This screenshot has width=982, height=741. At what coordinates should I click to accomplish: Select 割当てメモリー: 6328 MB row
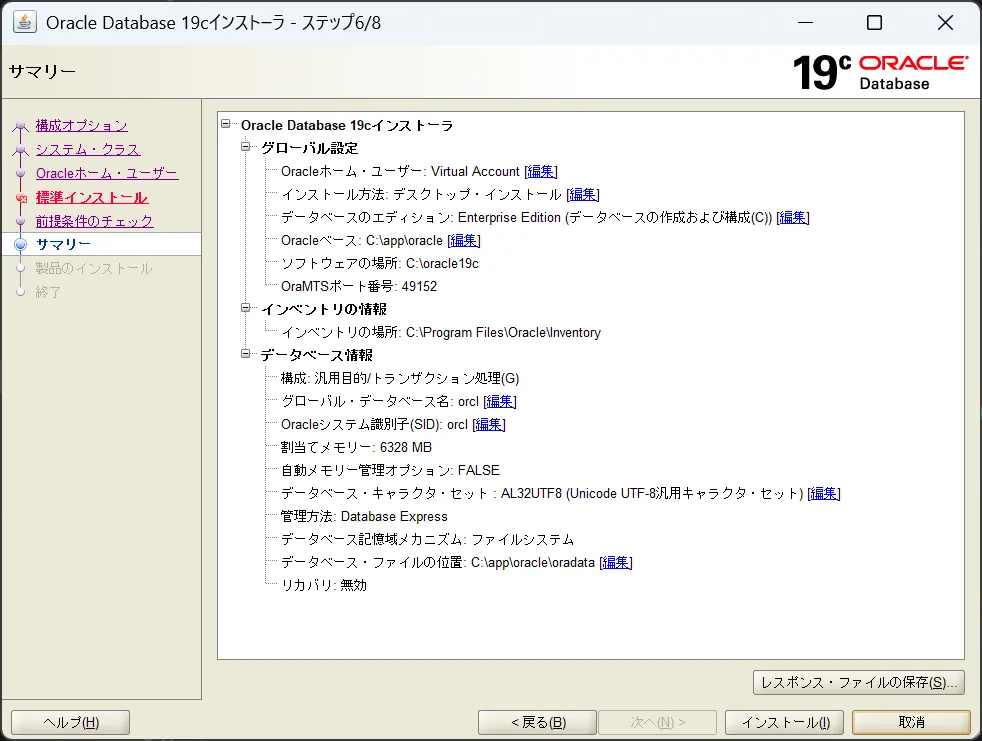[356, 447]
